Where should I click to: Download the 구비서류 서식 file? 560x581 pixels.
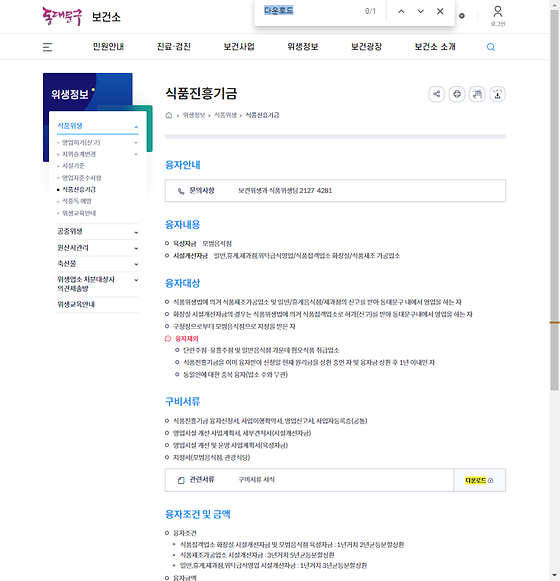[479, 481]
